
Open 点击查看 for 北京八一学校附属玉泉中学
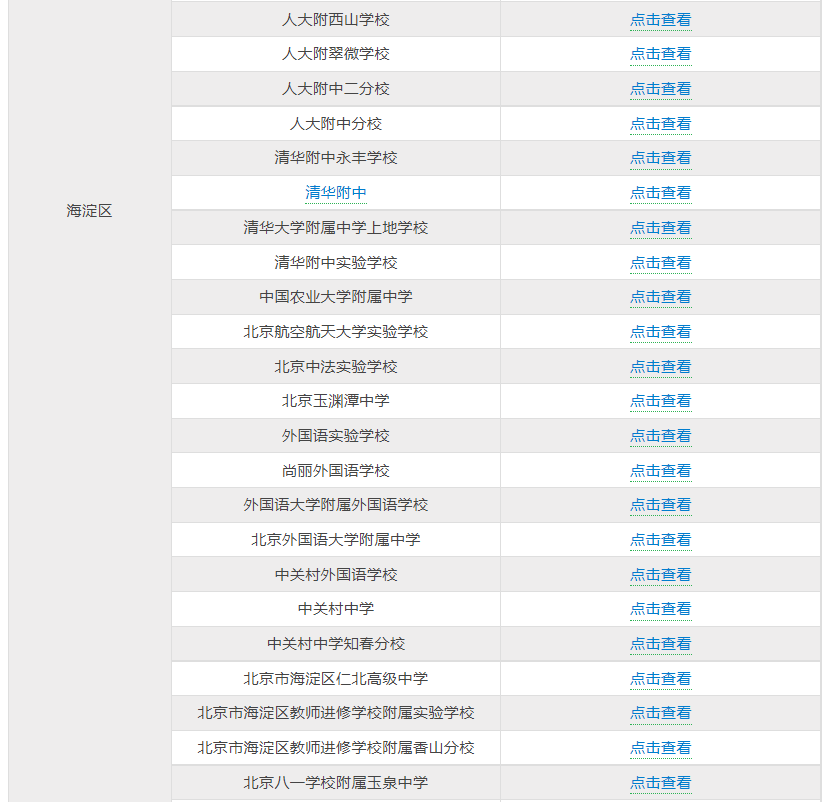coord(661,782)
